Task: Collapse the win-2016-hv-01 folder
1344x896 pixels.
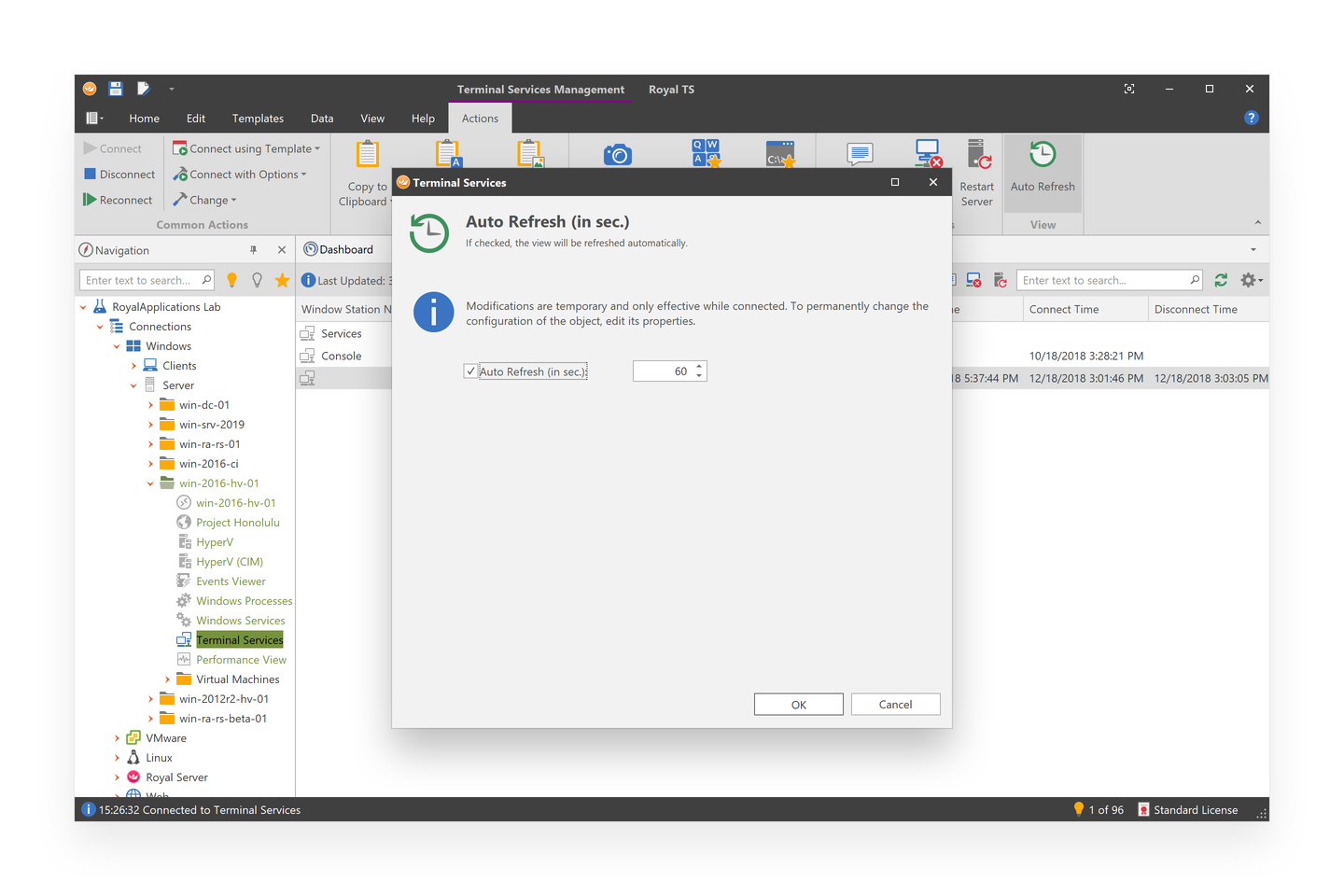Action: click(150, 483)
